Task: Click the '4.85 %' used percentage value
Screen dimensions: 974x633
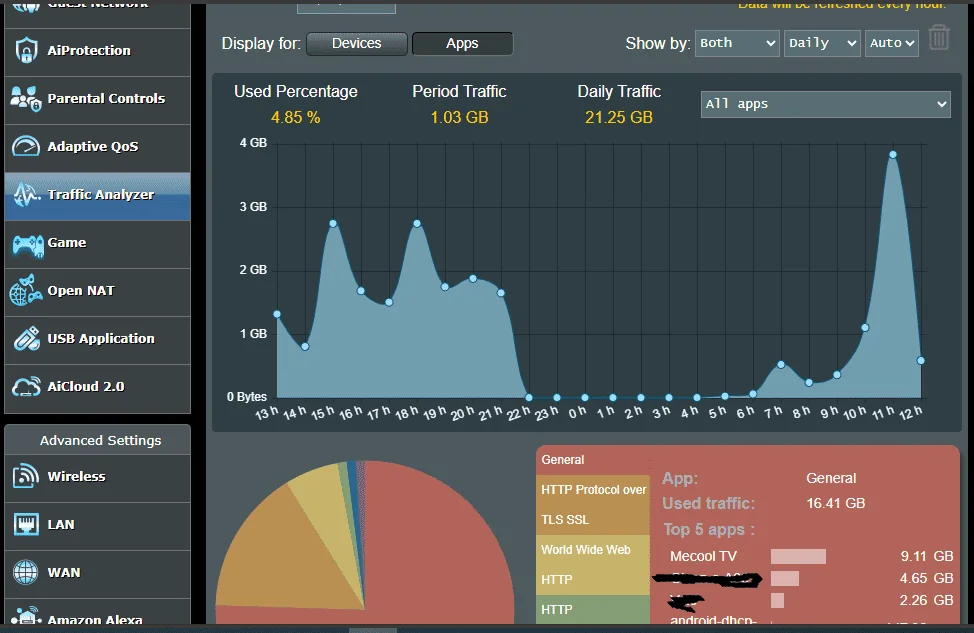Action: (296, 117)
